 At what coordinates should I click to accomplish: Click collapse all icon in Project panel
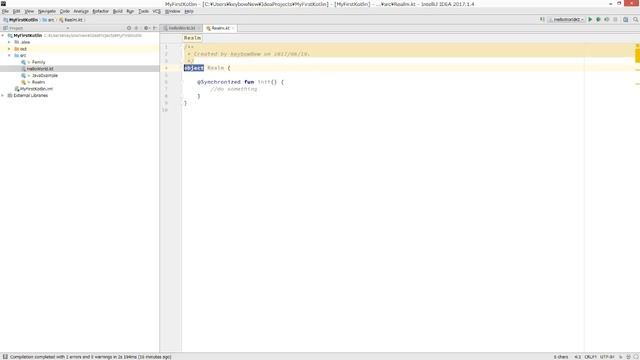point(136,28)
